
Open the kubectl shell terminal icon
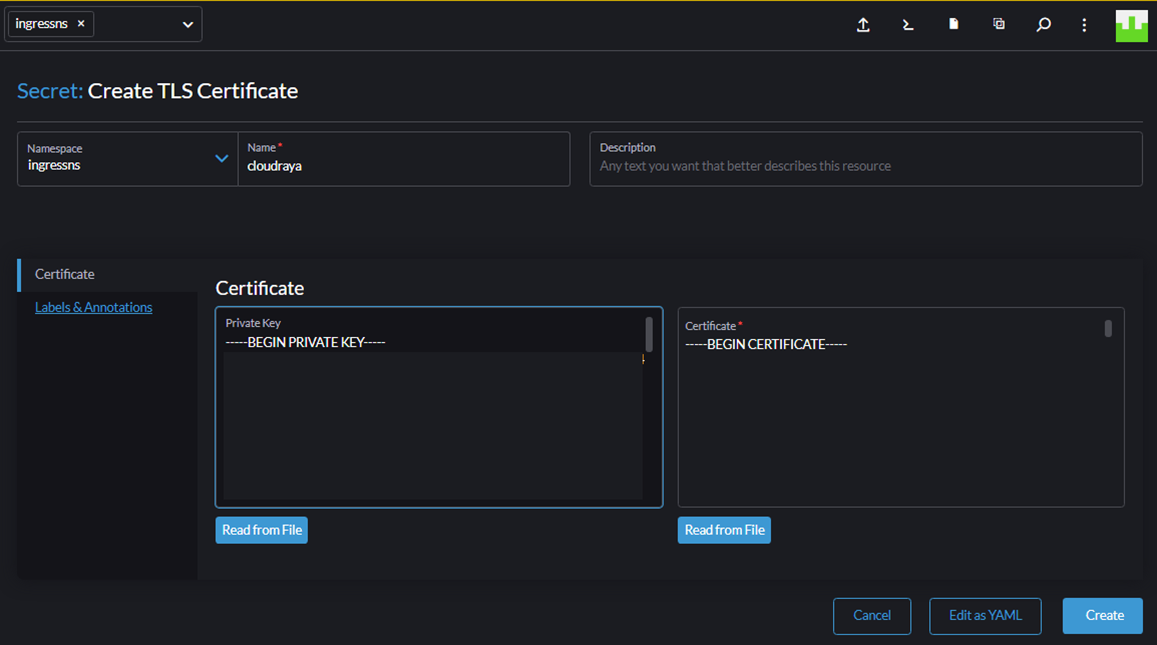[908, 25]
